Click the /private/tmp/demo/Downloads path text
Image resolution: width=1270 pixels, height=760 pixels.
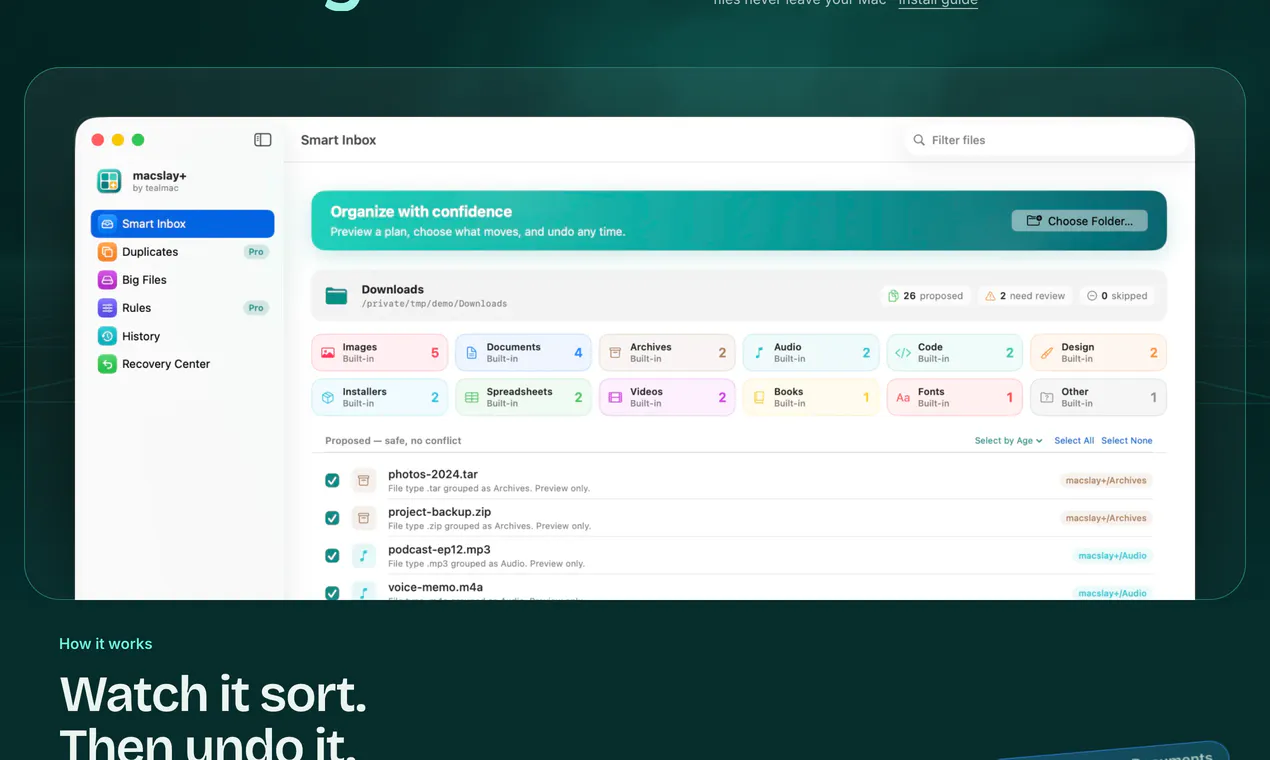pyautogui.click(x=434, y=304)
